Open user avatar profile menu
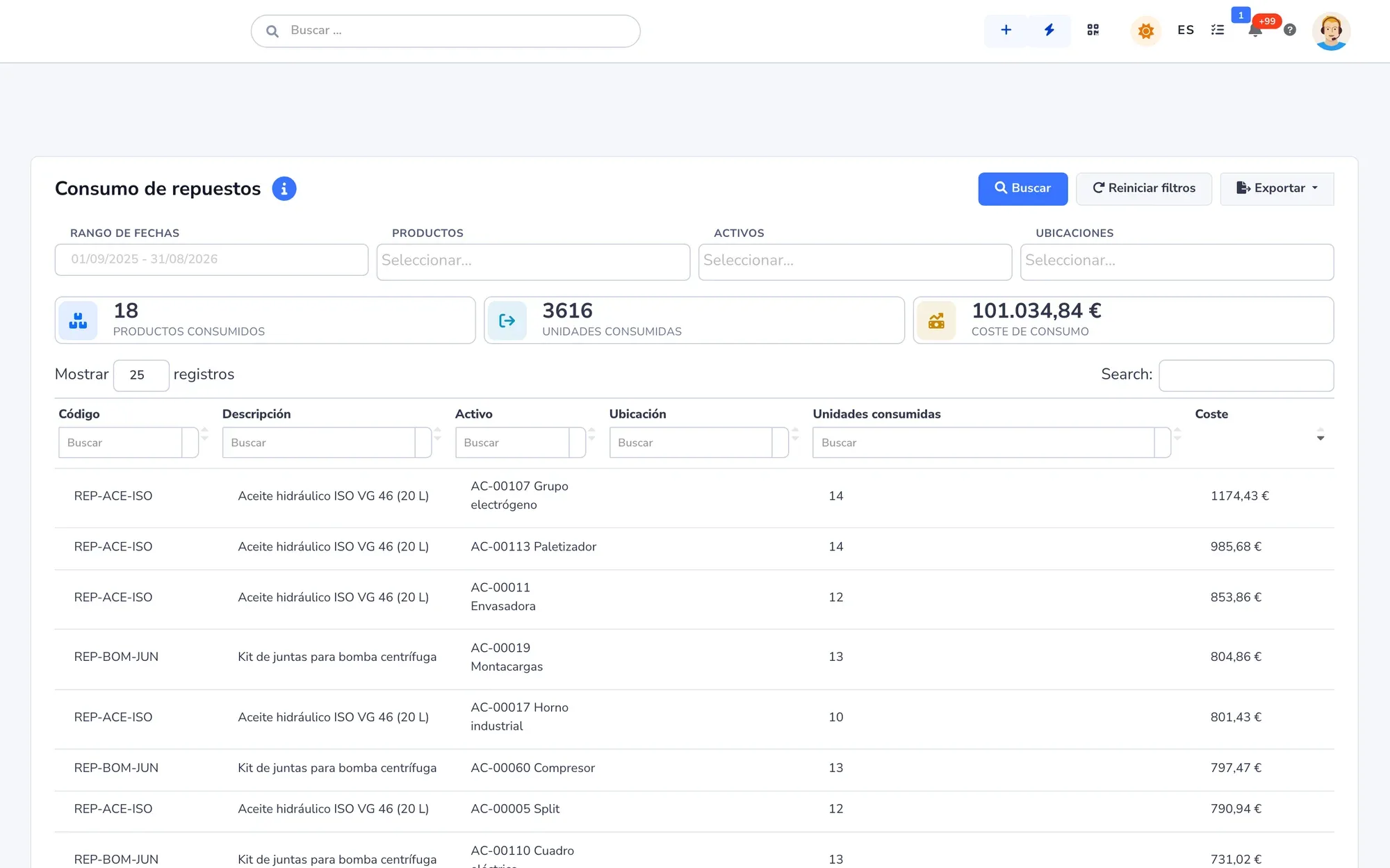This screenshot has height=868, width=1390. (1331, 31)
